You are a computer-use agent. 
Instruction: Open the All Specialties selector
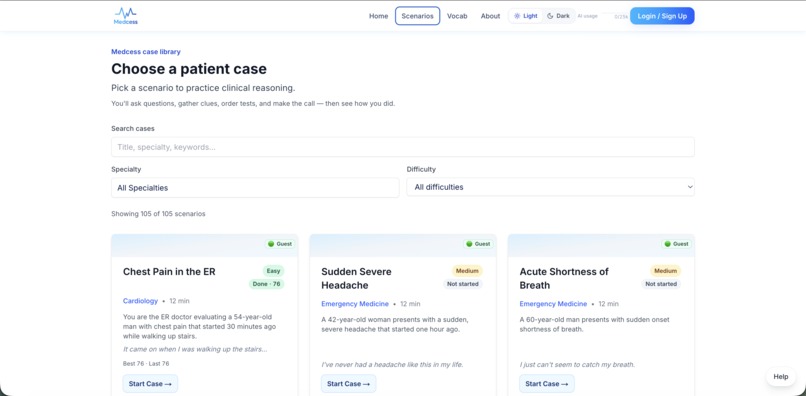255,188
